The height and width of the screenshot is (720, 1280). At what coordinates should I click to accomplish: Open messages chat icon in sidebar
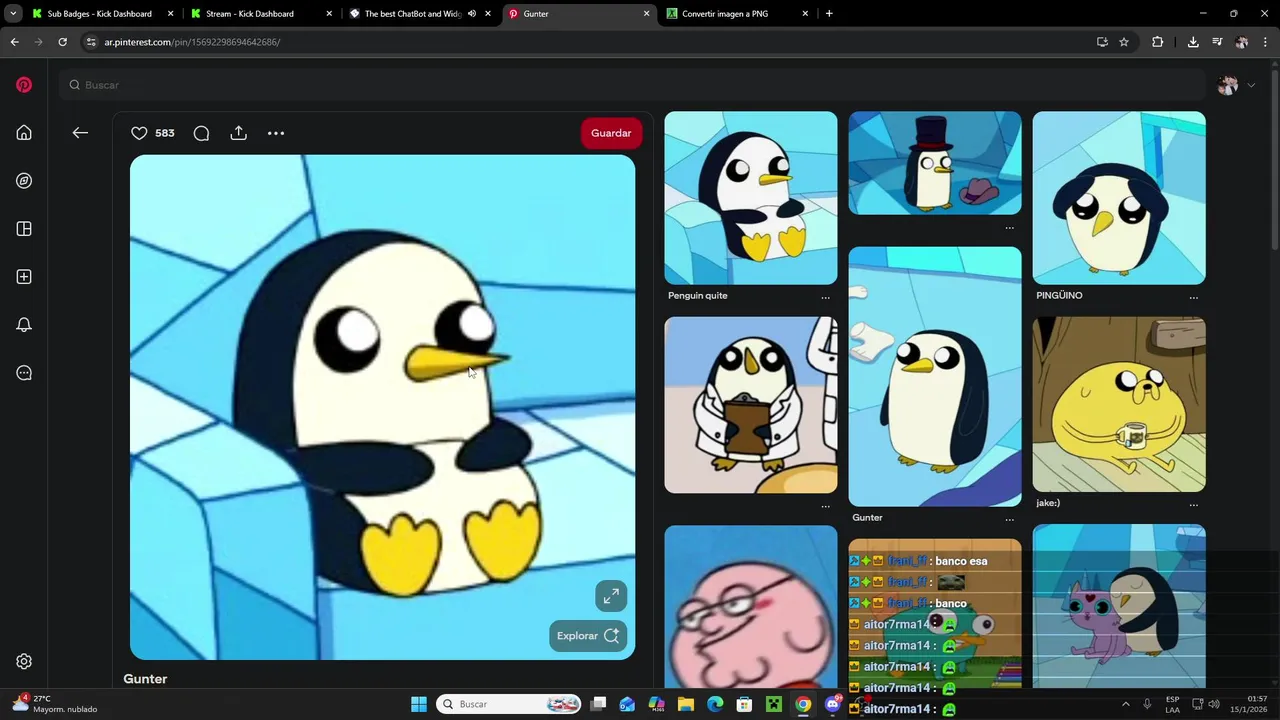[24, 373]
